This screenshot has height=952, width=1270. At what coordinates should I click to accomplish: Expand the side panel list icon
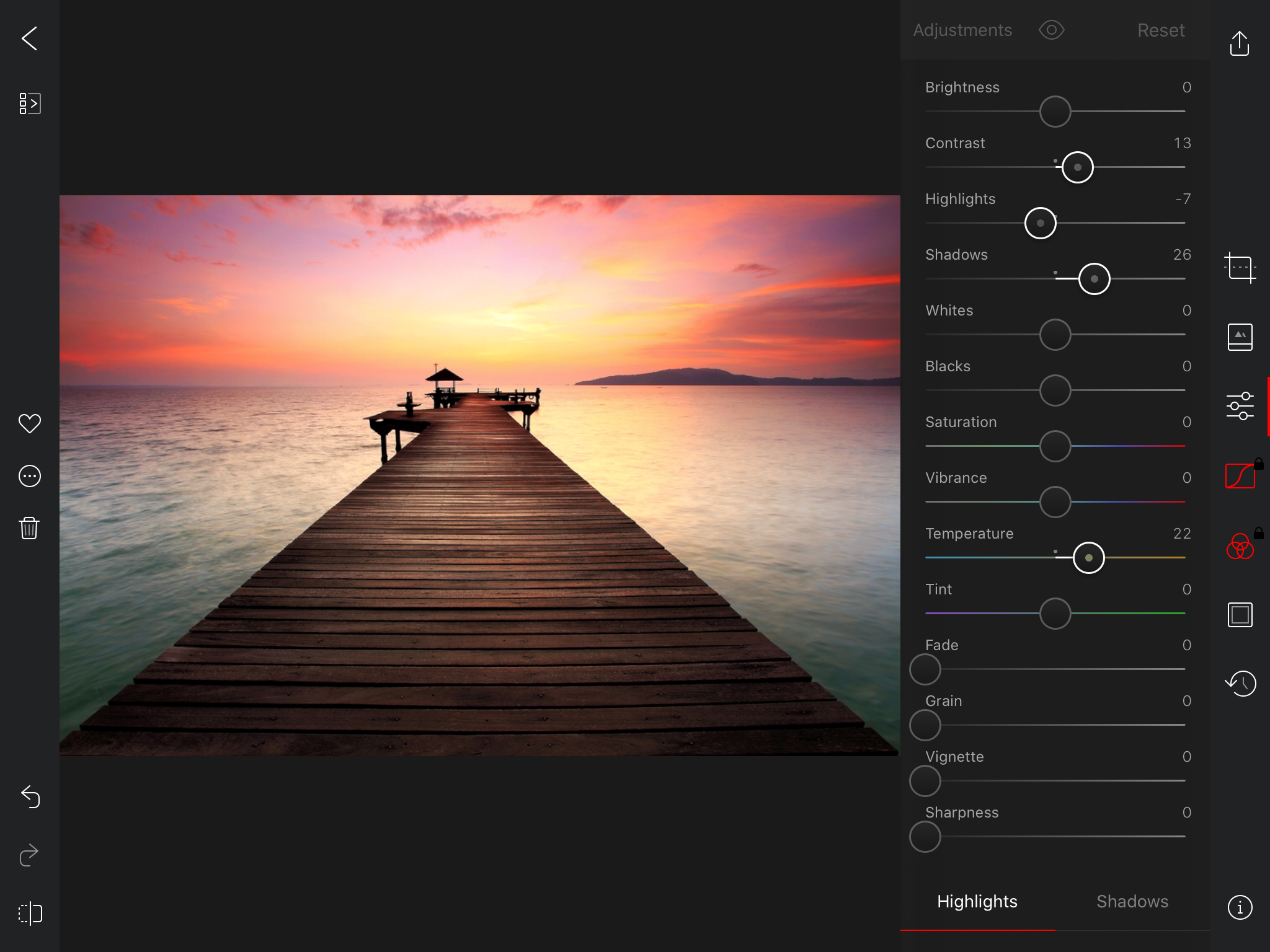point(30,104)
